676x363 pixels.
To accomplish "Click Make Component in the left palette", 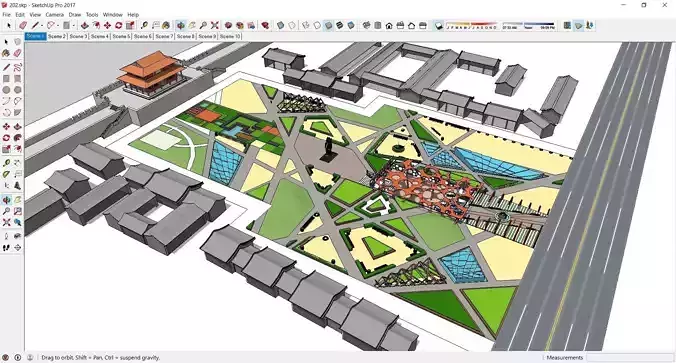I will pos(17,41).
